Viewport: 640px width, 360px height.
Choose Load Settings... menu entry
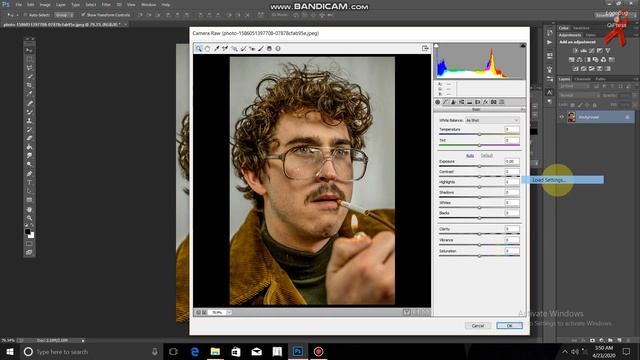pos(562,180)
